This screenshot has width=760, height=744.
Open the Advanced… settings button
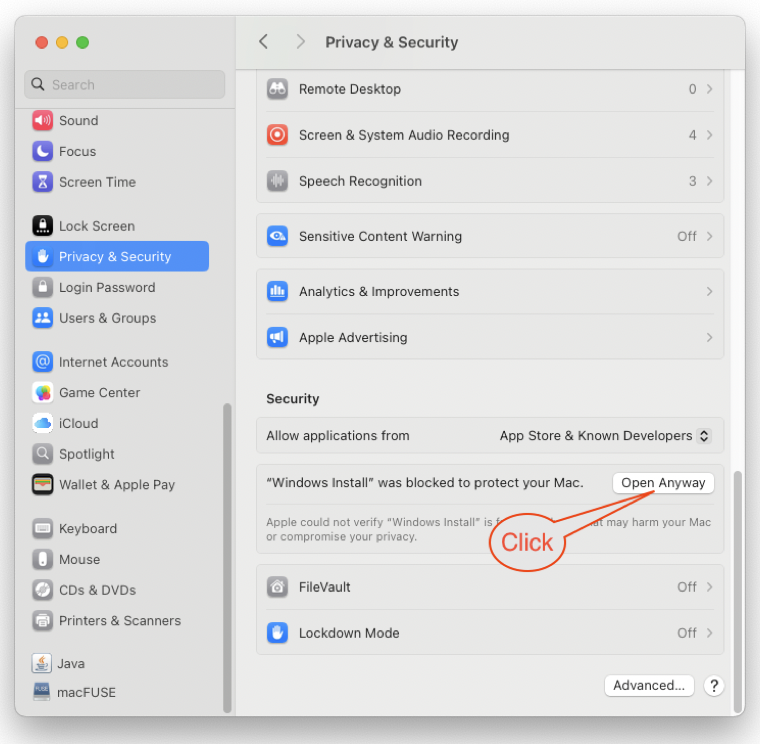click(649, 685)
